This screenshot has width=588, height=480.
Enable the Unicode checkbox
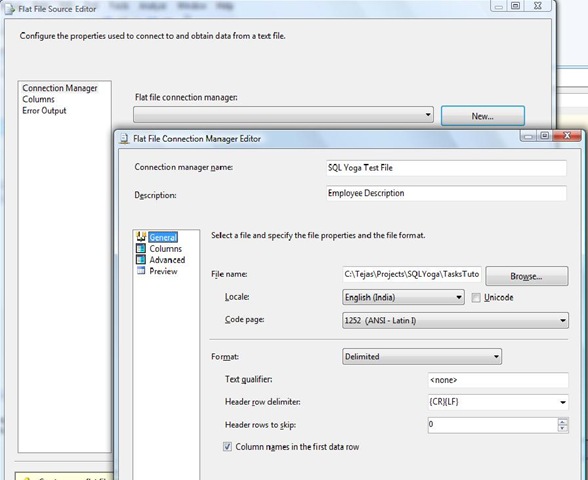click(x=476, y=297)
